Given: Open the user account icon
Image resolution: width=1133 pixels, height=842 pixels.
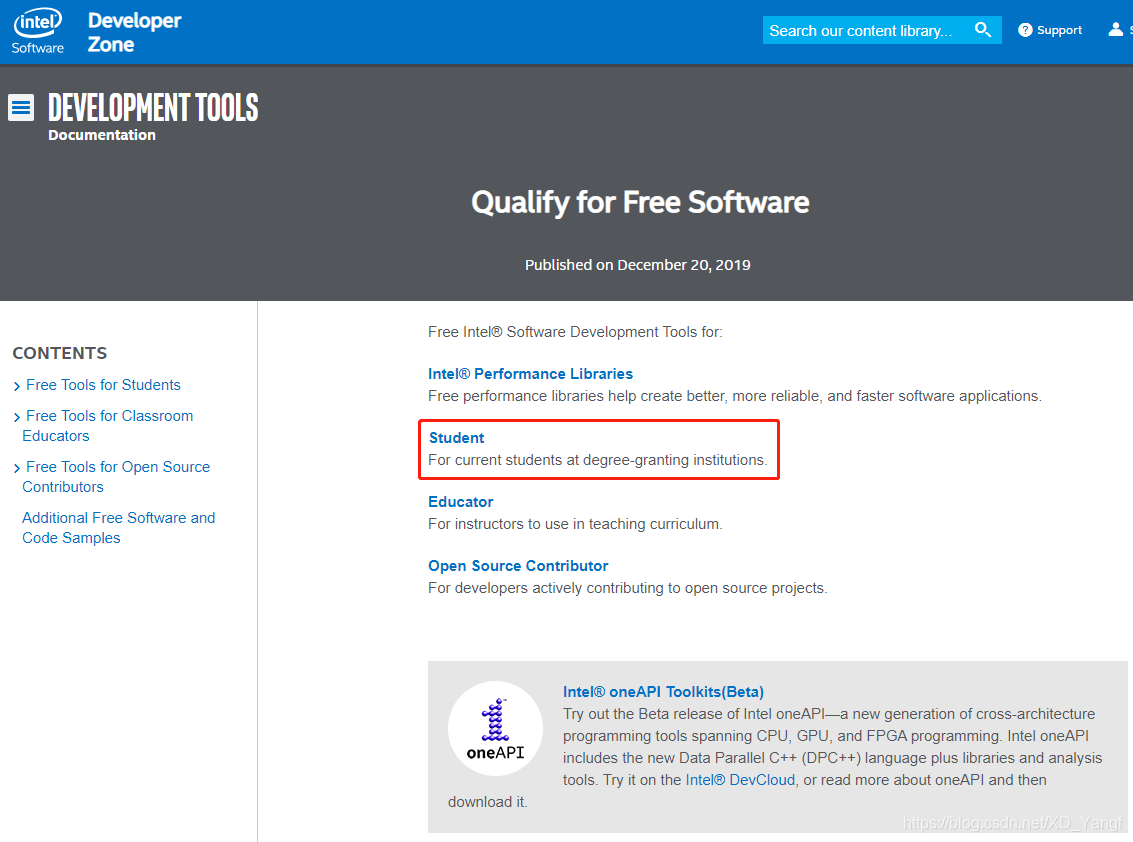Looking at the screenshot, I should [x=1116, y=30].
